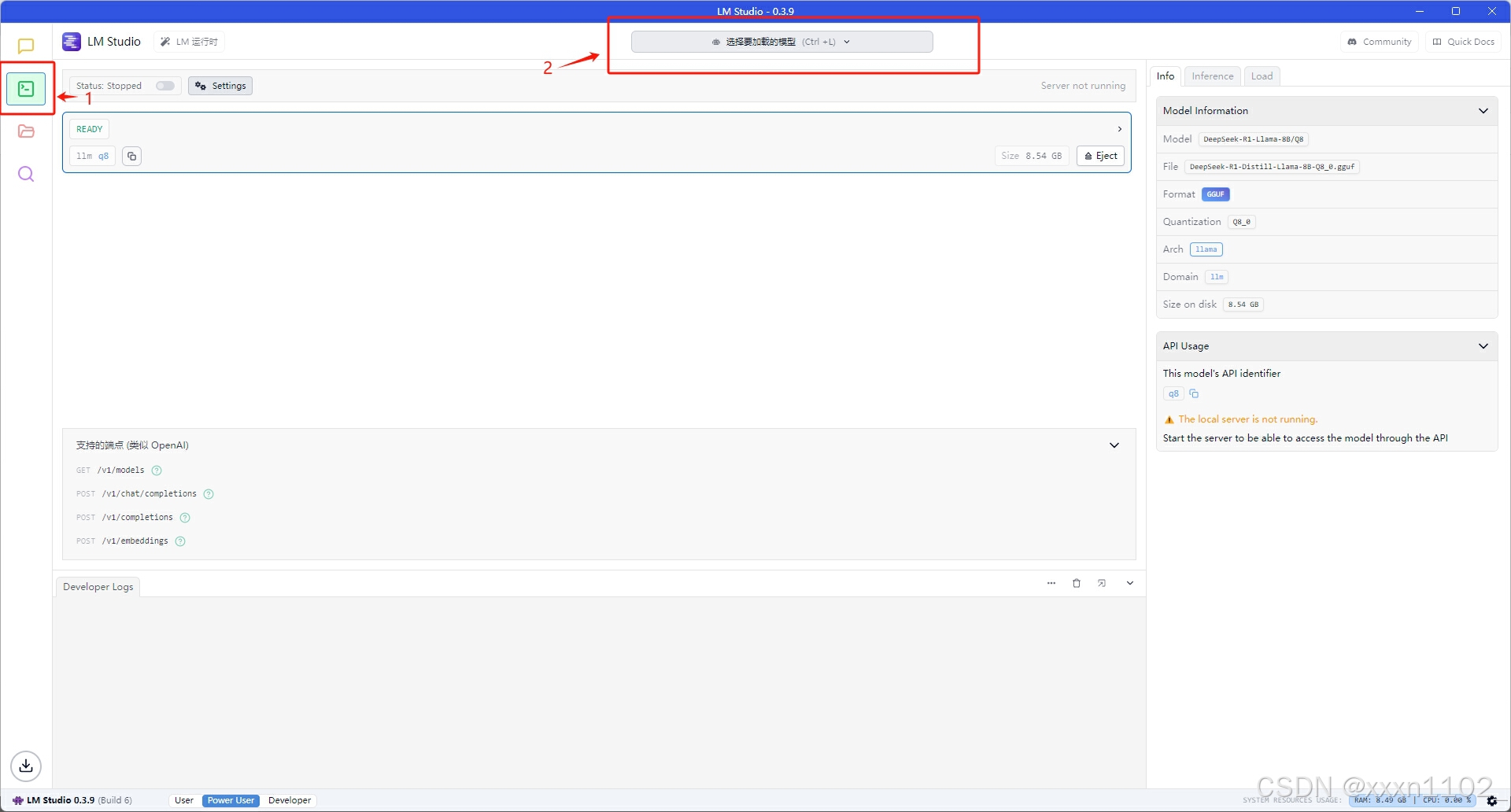The height and width of the screenshot is (812, 1511).
Task: Click the gguf file name value
Action: pos(1272,167)
